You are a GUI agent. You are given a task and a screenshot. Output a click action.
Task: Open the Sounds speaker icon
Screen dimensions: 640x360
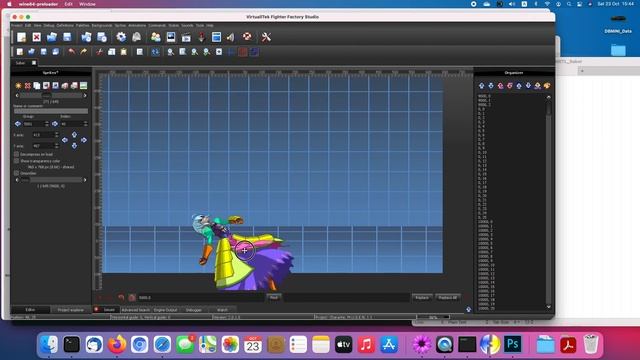click(x=231, y=37)
